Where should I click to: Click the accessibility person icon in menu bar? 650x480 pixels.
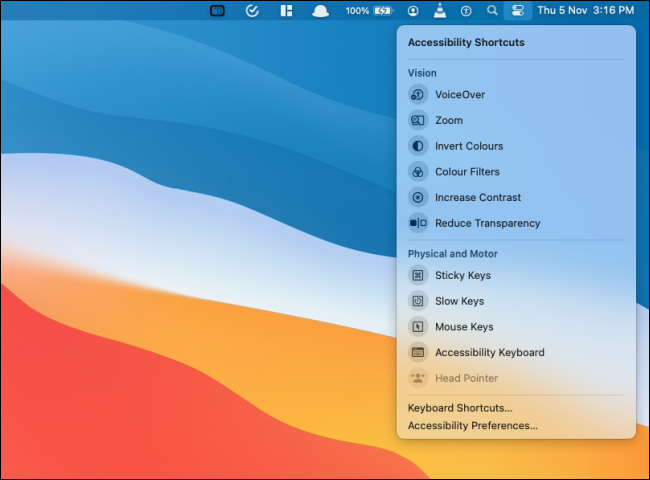[466, 11]
